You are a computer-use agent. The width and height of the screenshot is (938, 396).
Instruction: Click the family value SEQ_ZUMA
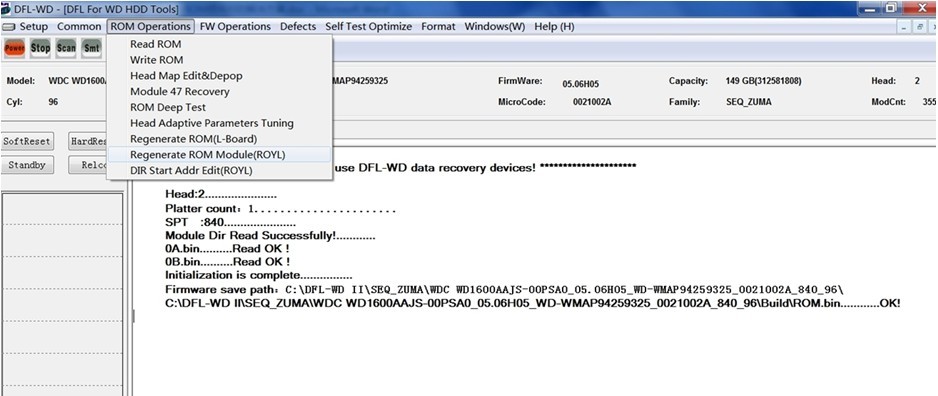tap(748, 102)
